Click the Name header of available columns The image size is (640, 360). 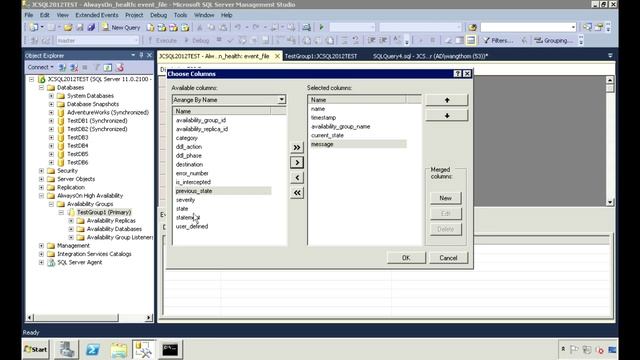[221, 111]
